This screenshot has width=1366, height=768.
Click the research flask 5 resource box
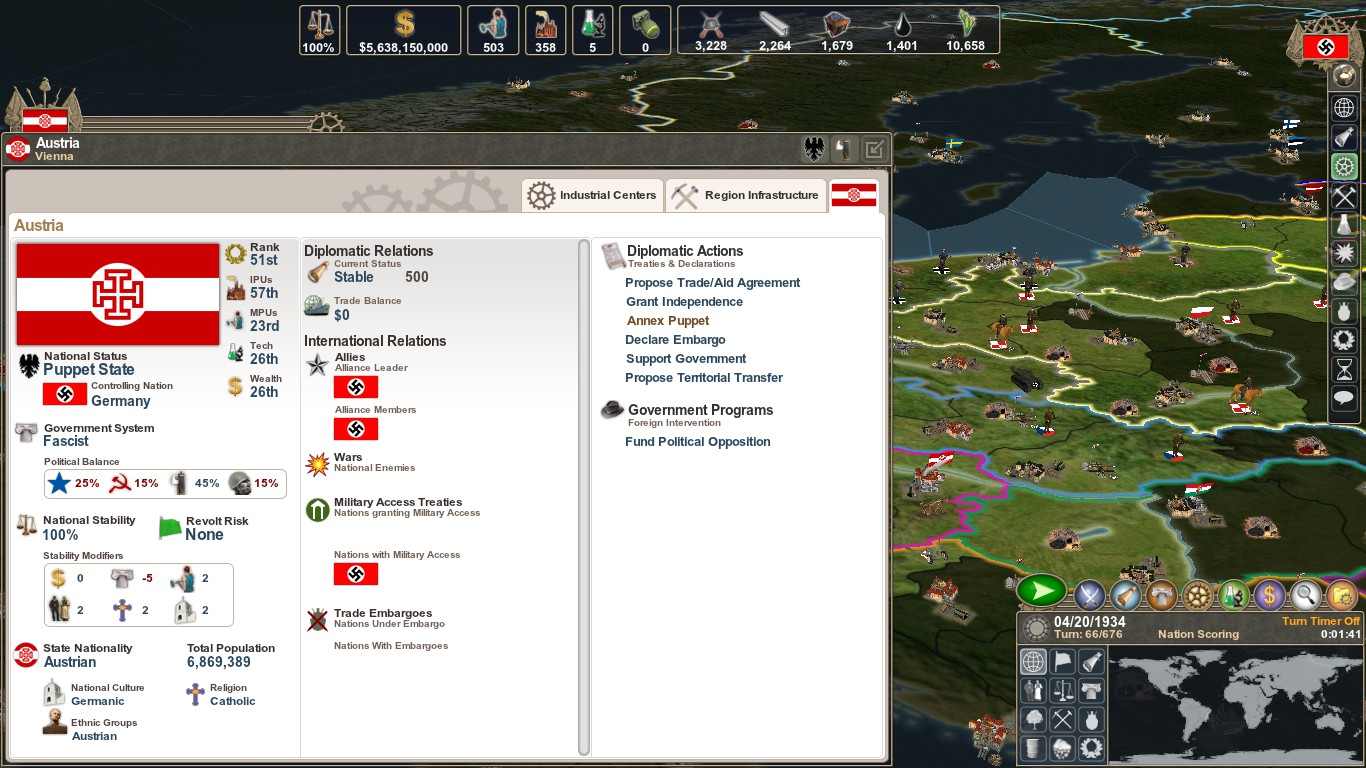coord(592,30)
